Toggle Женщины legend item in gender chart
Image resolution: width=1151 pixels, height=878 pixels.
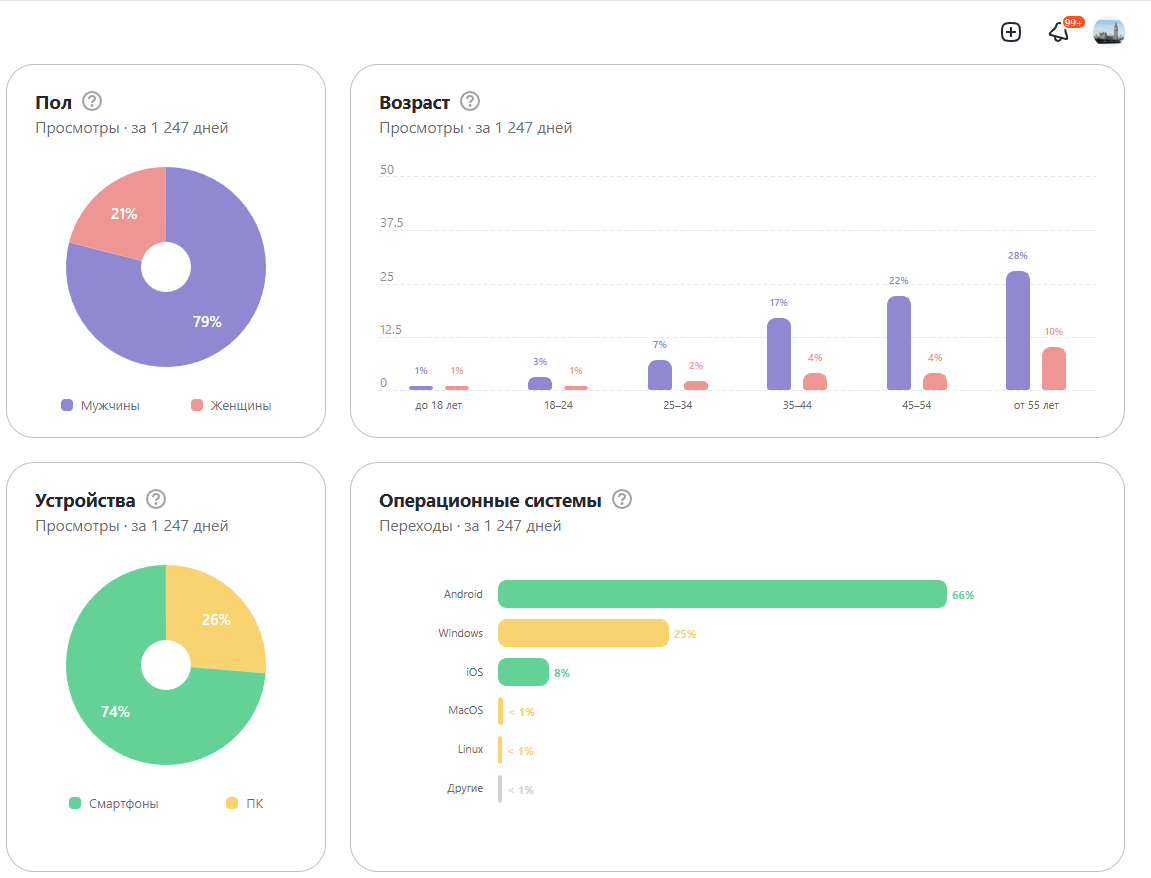coord(231,405)
